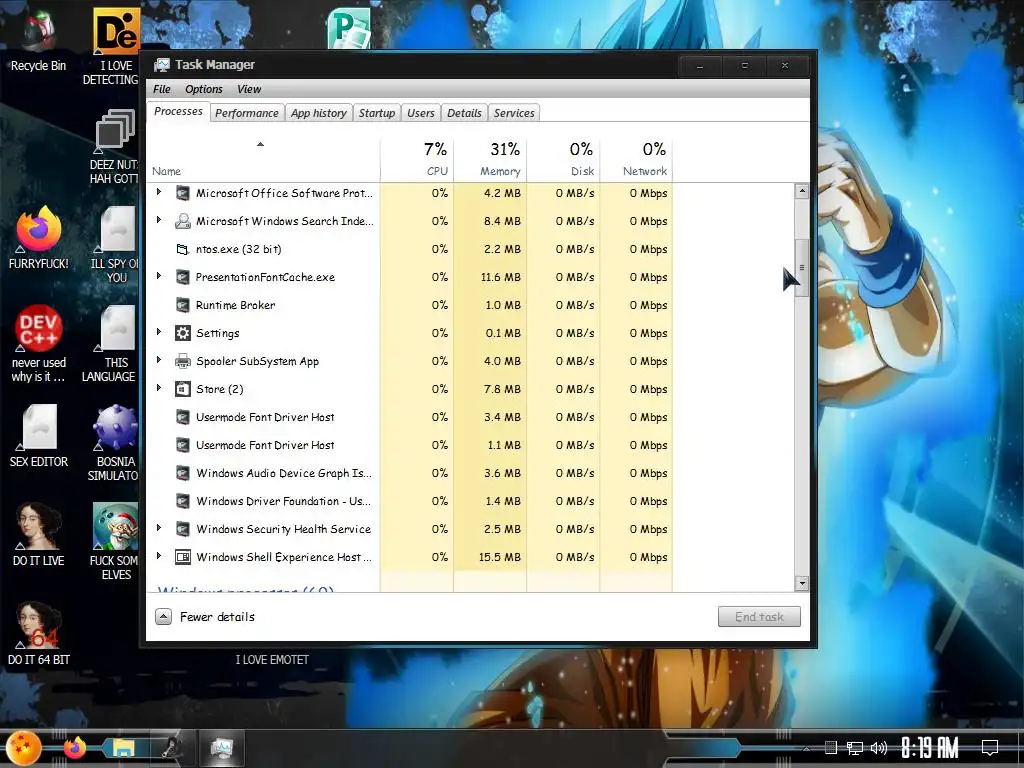
Task: Sort processes by Name column header
Action: (x=263, y=159)
